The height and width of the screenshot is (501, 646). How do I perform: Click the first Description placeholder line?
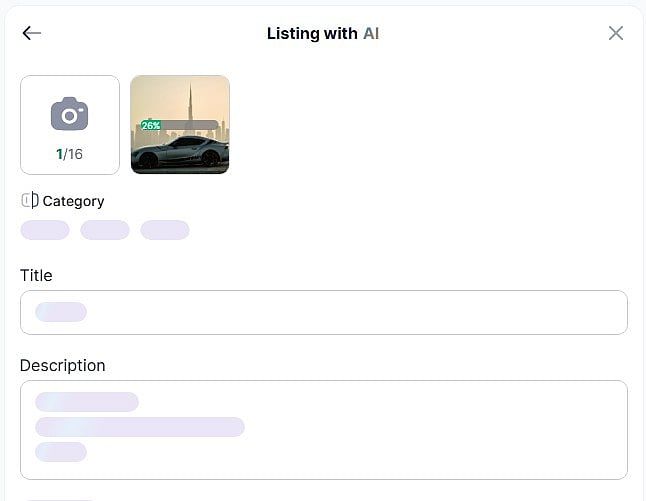tap(87, 402)
